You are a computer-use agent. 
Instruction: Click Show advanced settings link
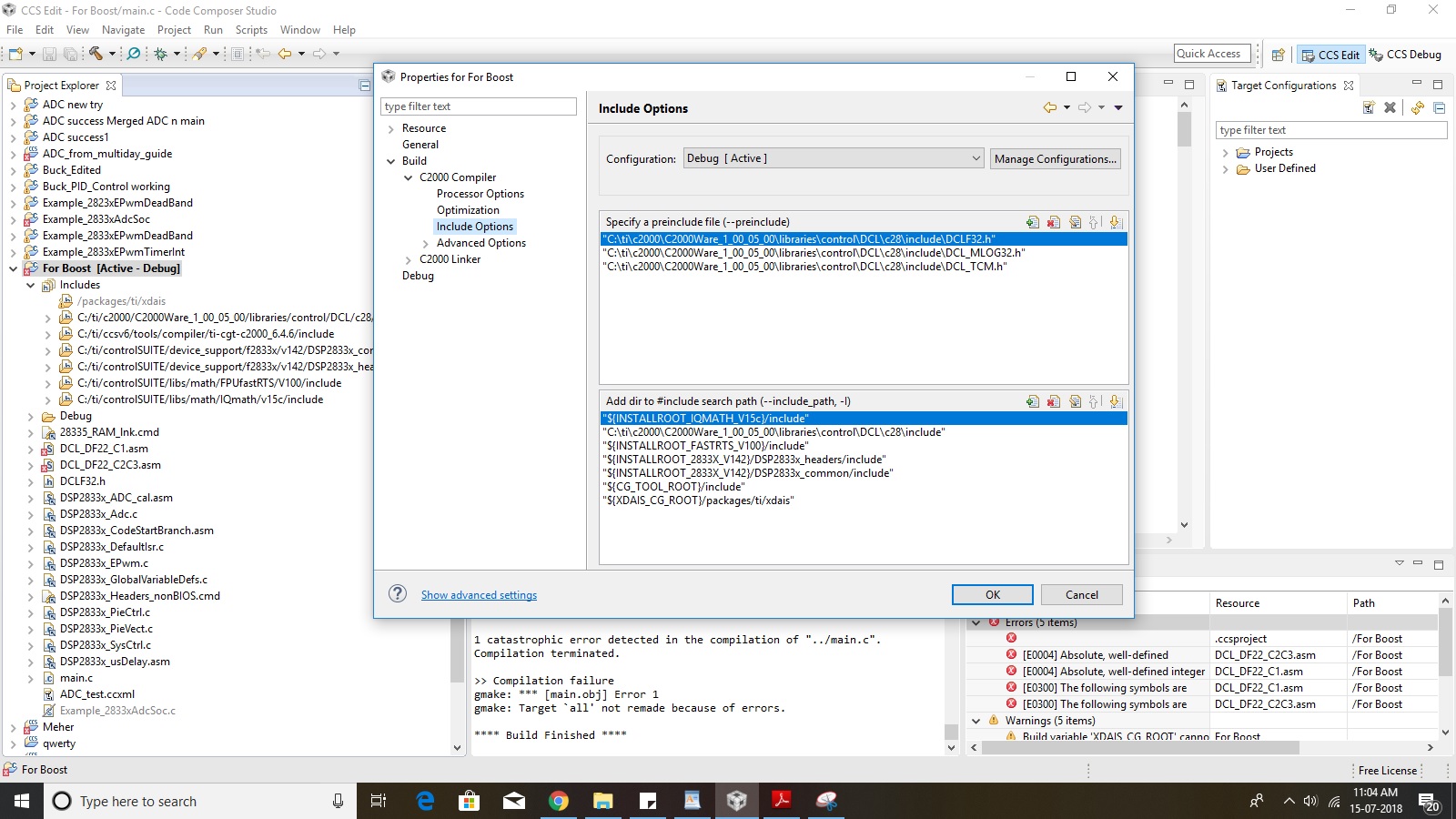[x=479, y=595]
